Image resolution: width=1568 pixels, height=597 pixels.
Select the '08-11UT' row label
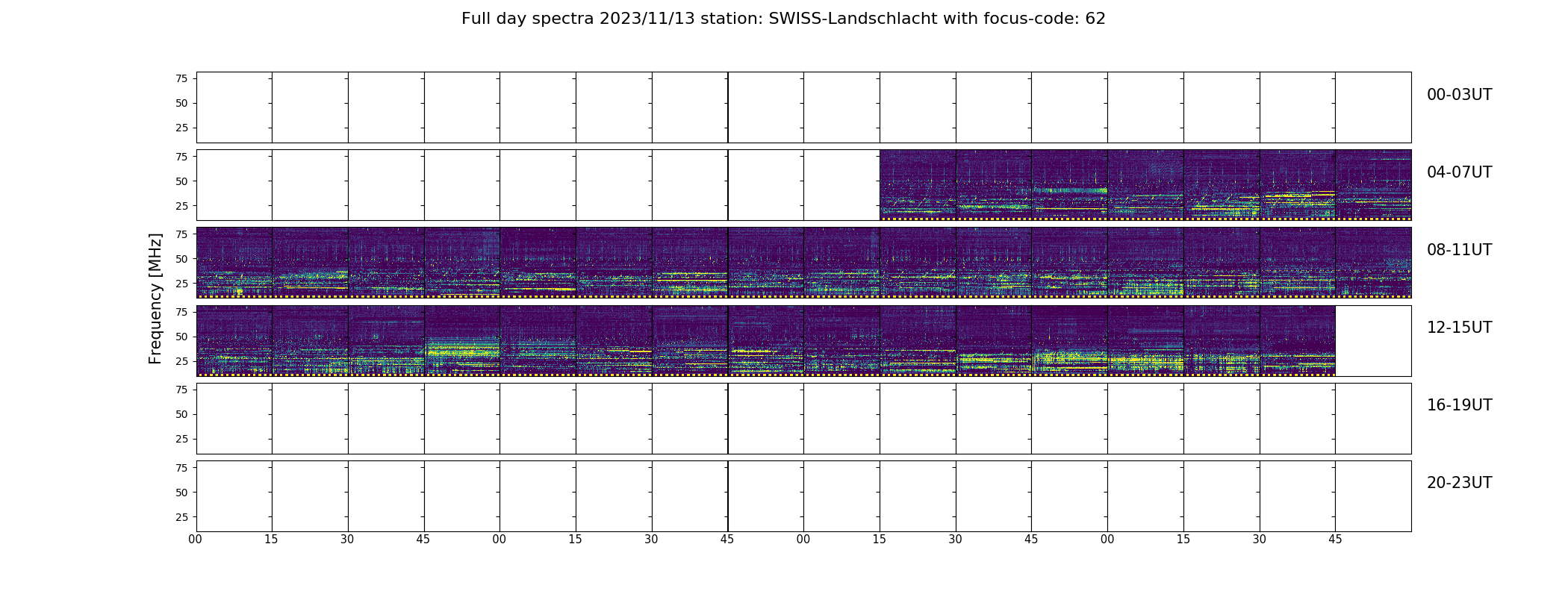1459,250
